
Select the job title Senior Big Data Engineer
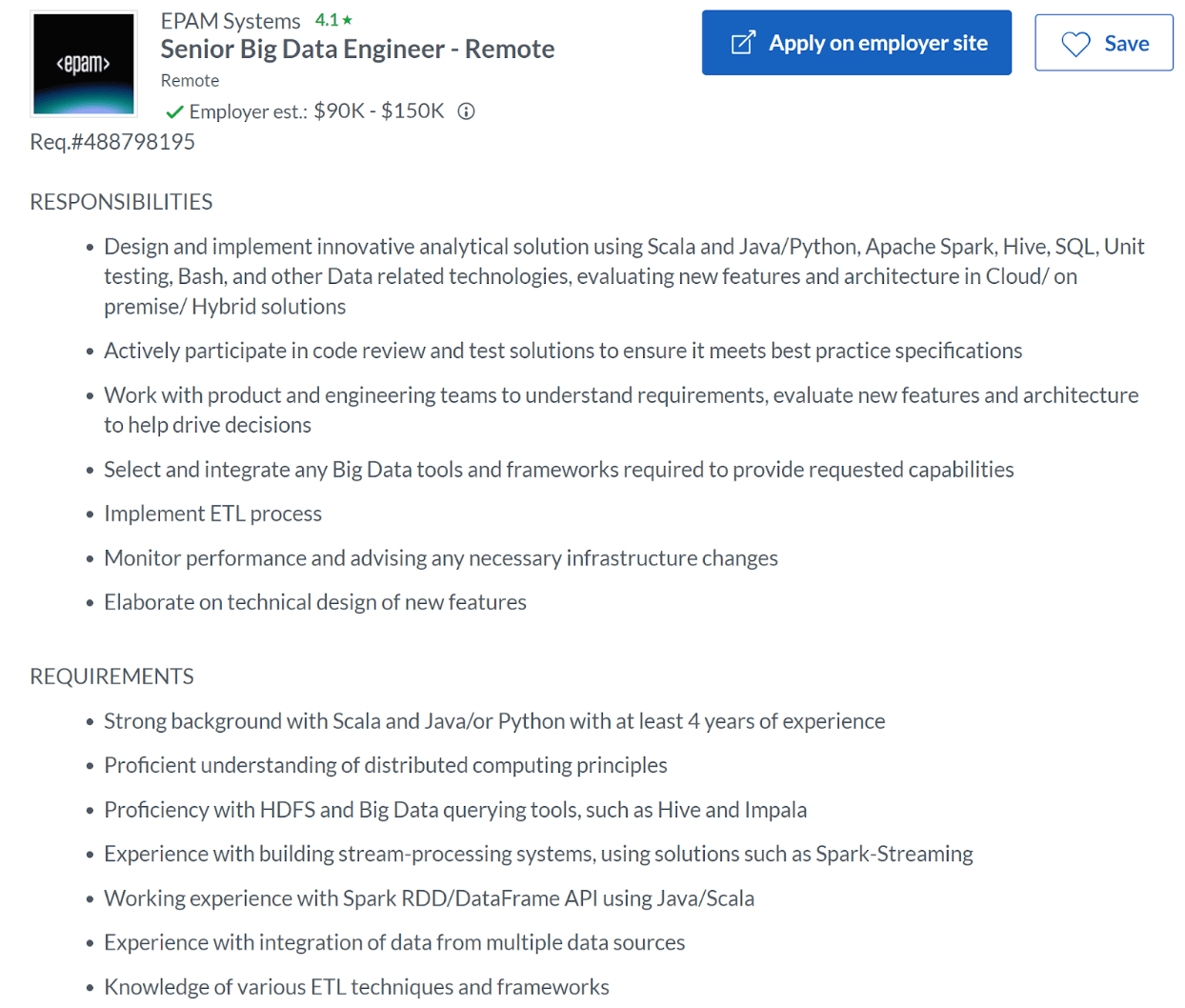click(x=357, y=49)
